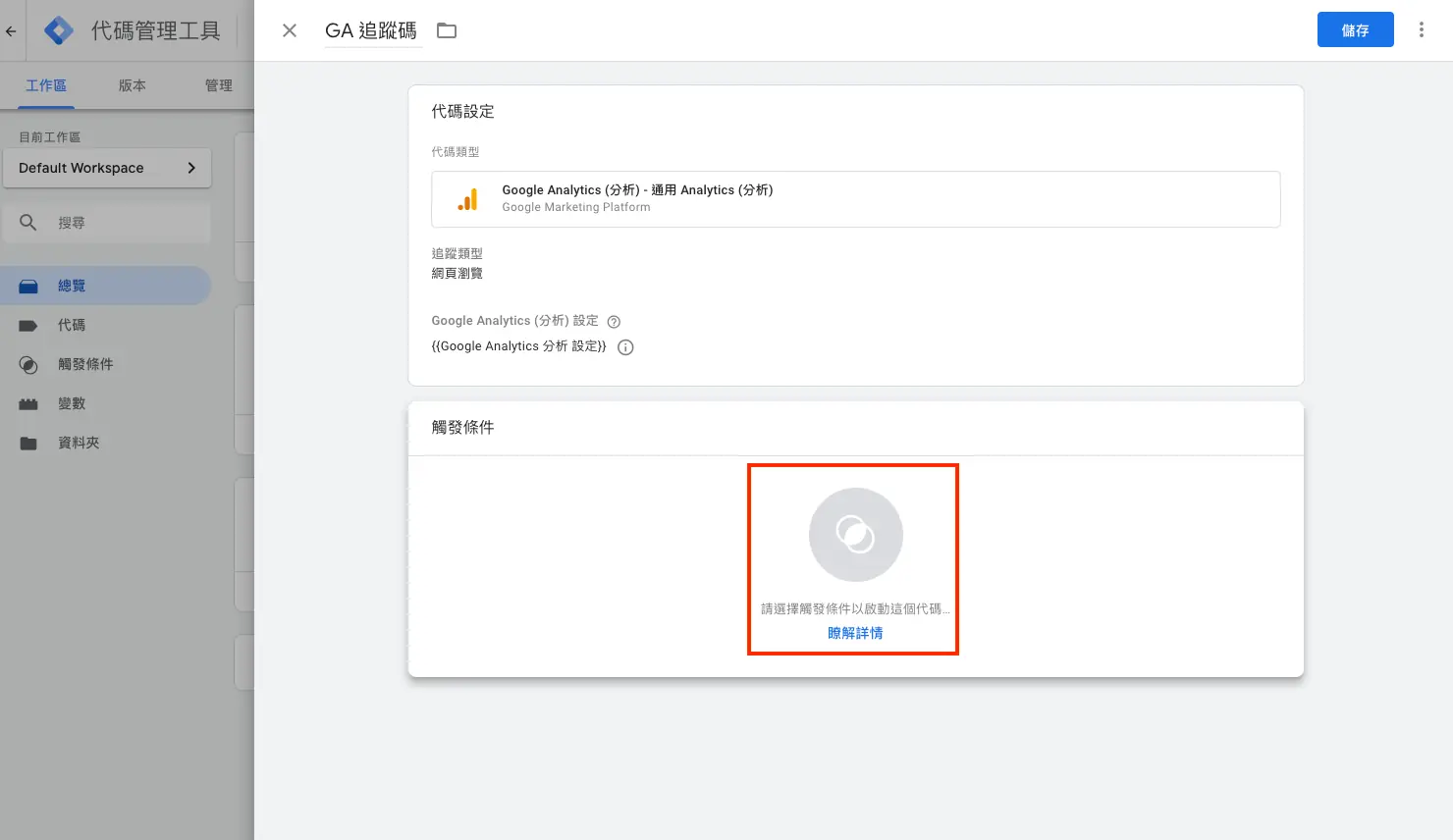
Task: Save the tag with the 儲存 button
Action: [1355, 29]
